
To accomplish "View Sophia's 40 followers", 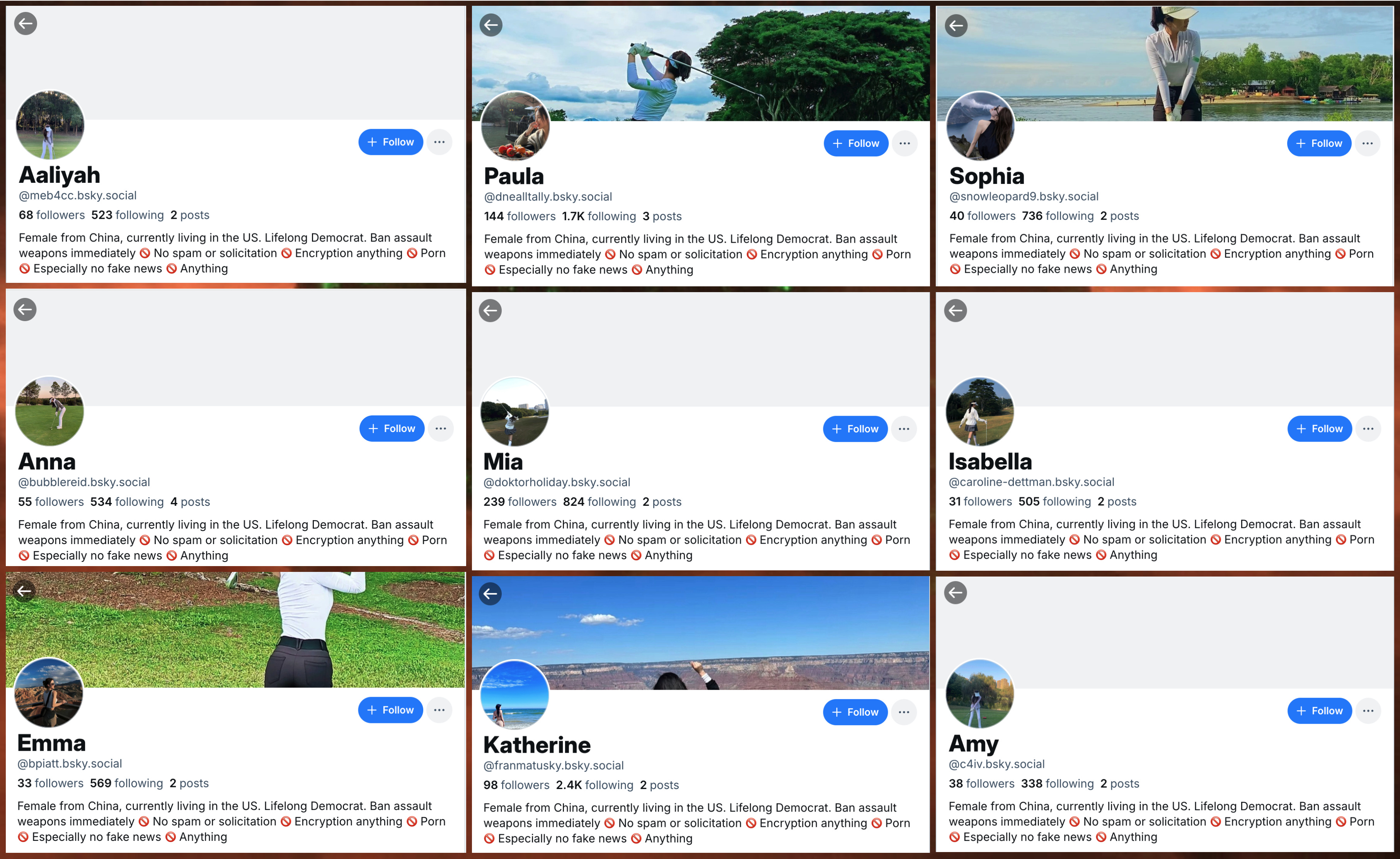I will click(x=982, y=216).
